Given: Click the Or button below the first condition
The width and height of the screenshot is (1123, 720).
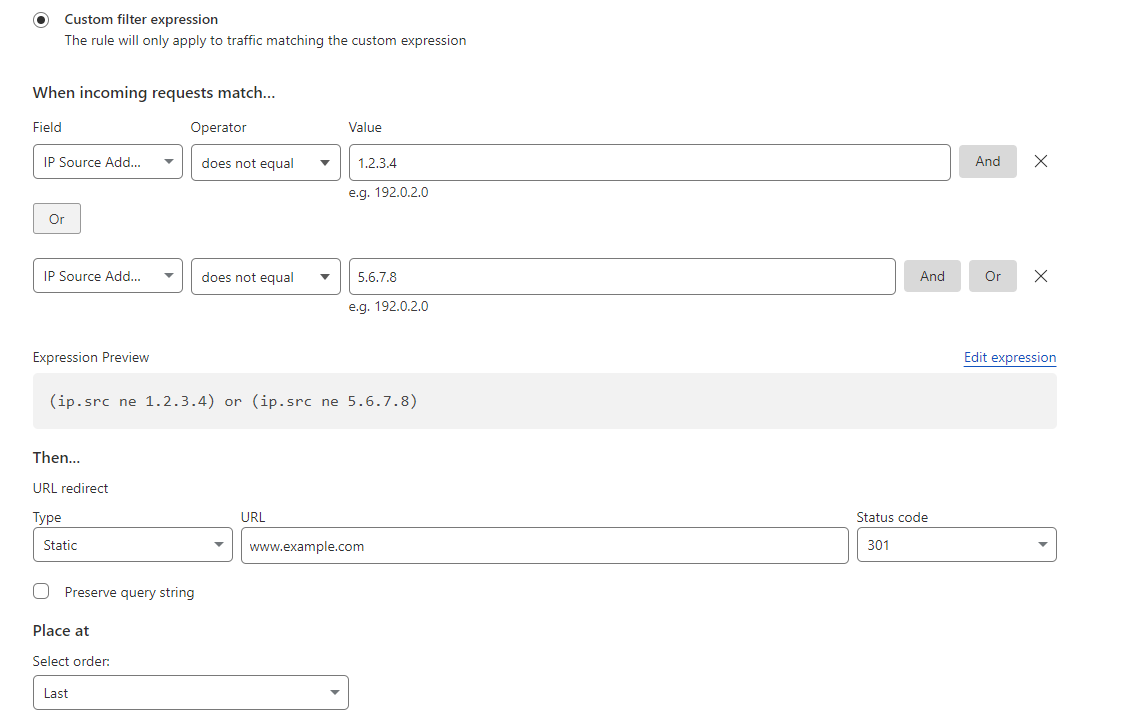Looking at the screenshot, I should point(56,218).
